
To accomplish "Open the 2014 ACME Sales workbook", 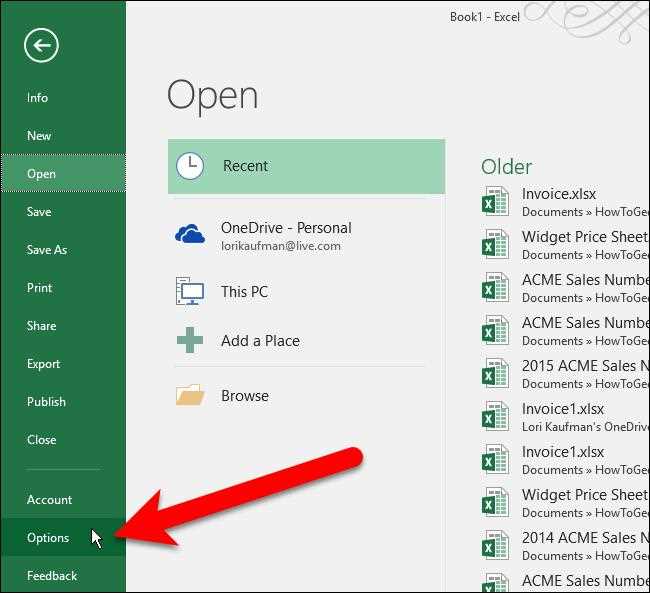I will point(565,546).
